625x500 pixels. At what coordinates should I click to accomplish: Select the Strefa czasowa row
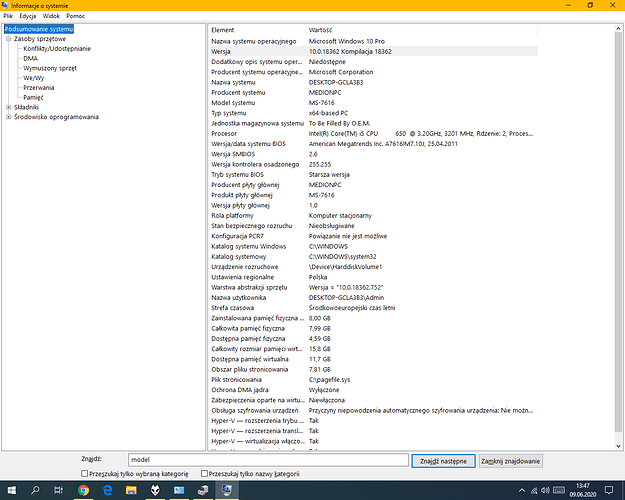click(374, 308)
